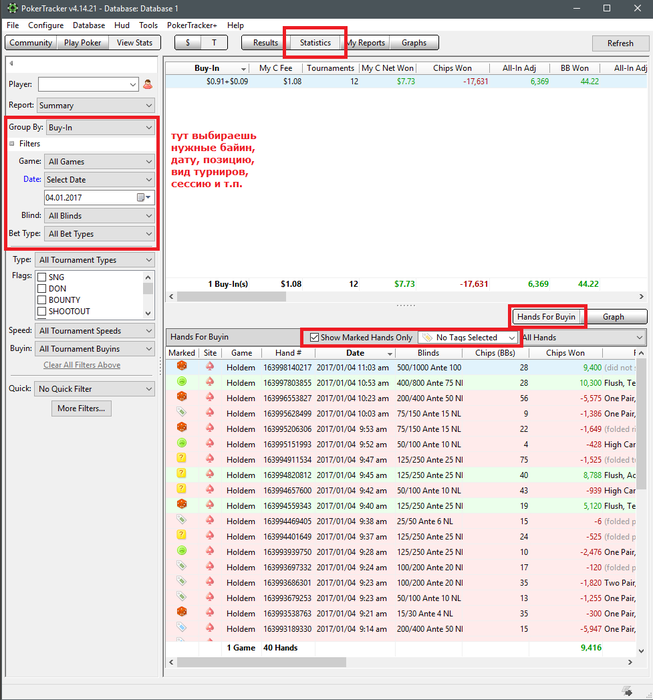This screenshot has width=653, height=700.
Task: Open the All Bet Types dropdown
Action: coord(99,234)
